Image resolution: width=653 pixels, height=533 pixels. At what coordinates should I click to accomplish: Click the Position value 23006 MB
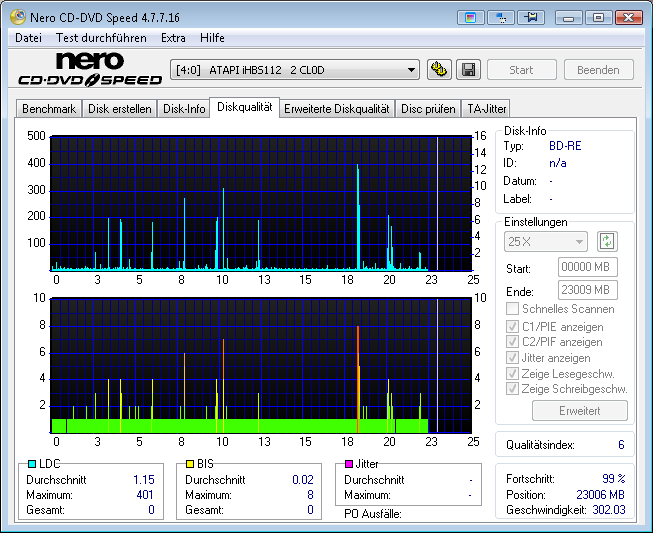pyautogui.click(x=601, y=495)
